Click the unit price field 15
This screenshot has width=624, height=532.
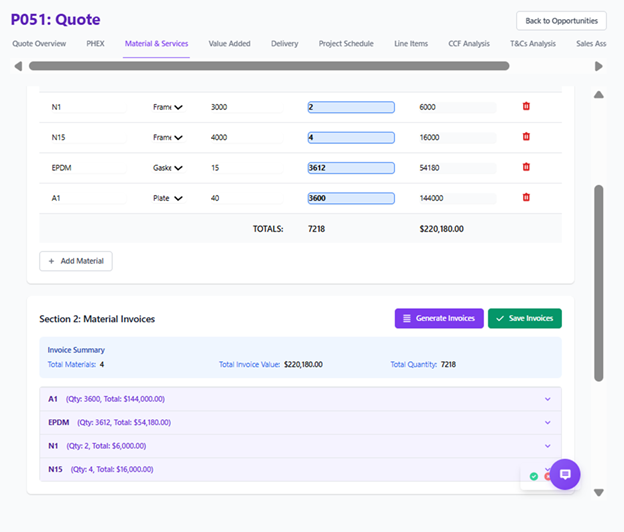(246, 168)
